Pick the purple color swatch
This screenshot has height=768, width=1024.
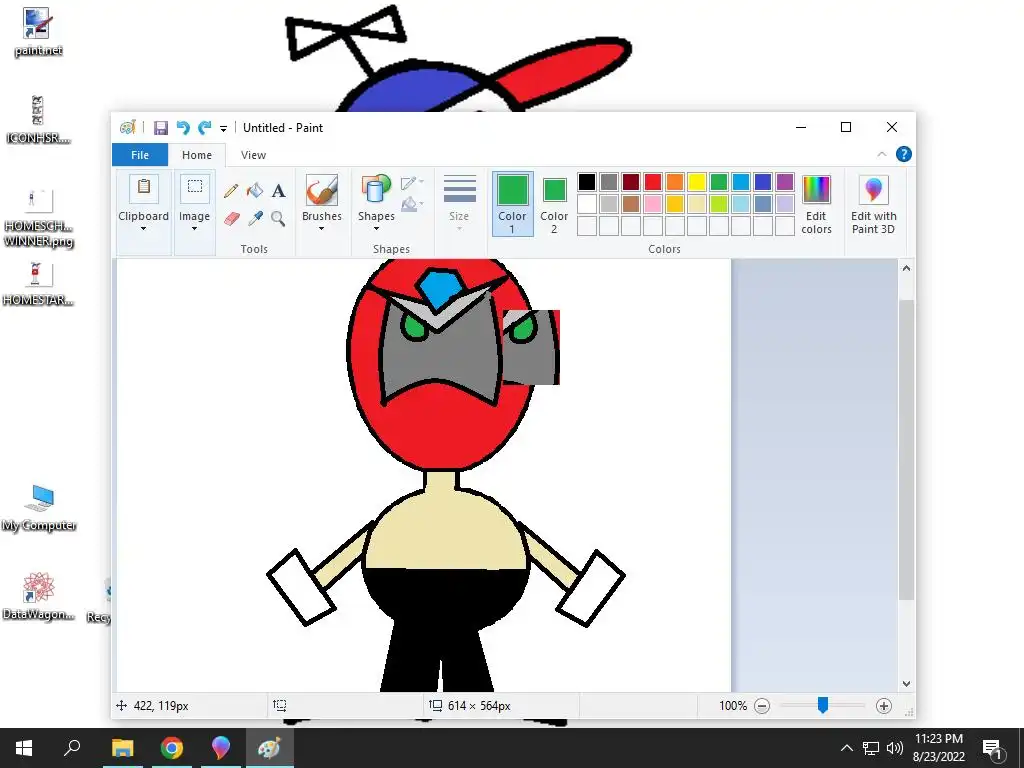(x=784, y=182)
